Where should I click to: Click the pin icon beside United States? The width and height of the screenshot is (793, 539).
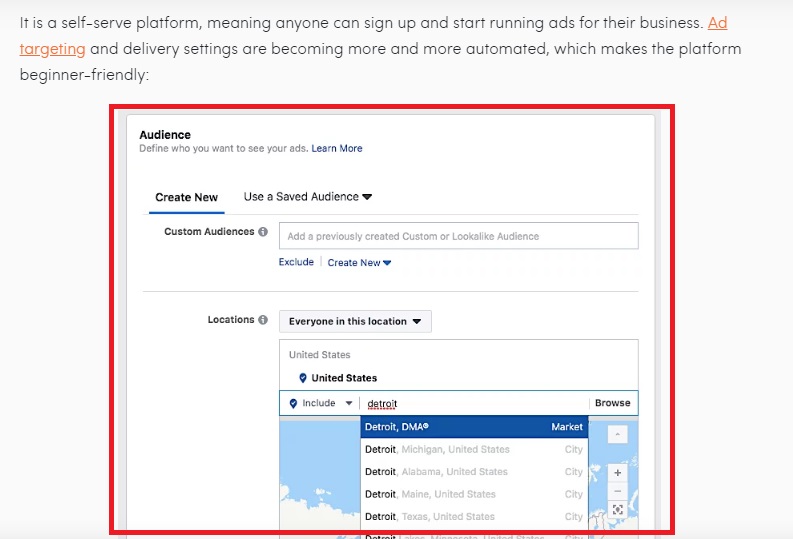(x=303, y=378)
